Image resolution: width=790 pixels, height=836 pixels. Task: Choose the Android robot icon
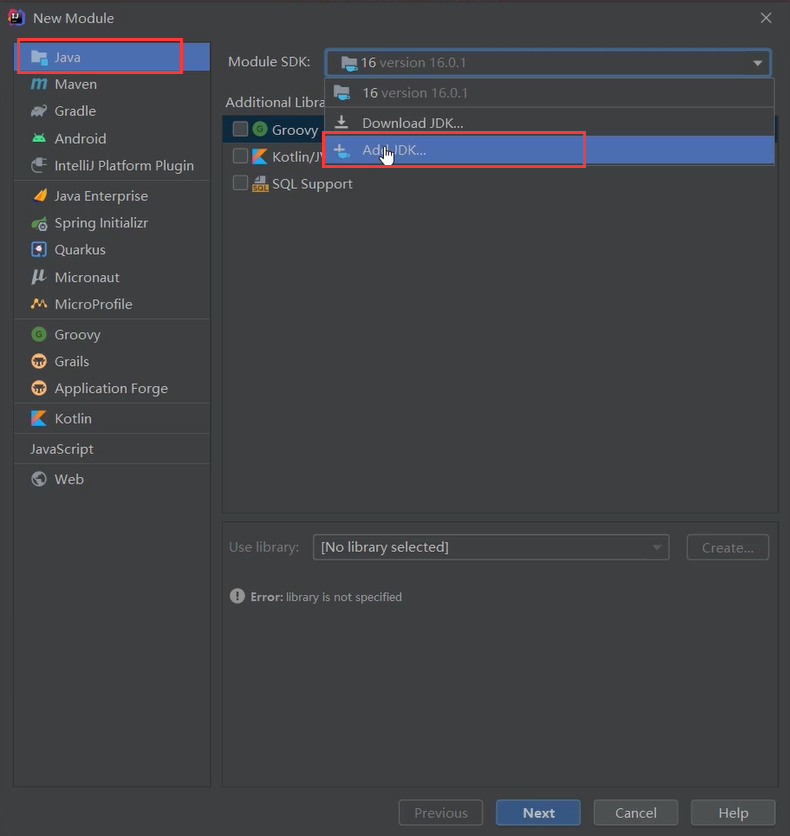39,138
